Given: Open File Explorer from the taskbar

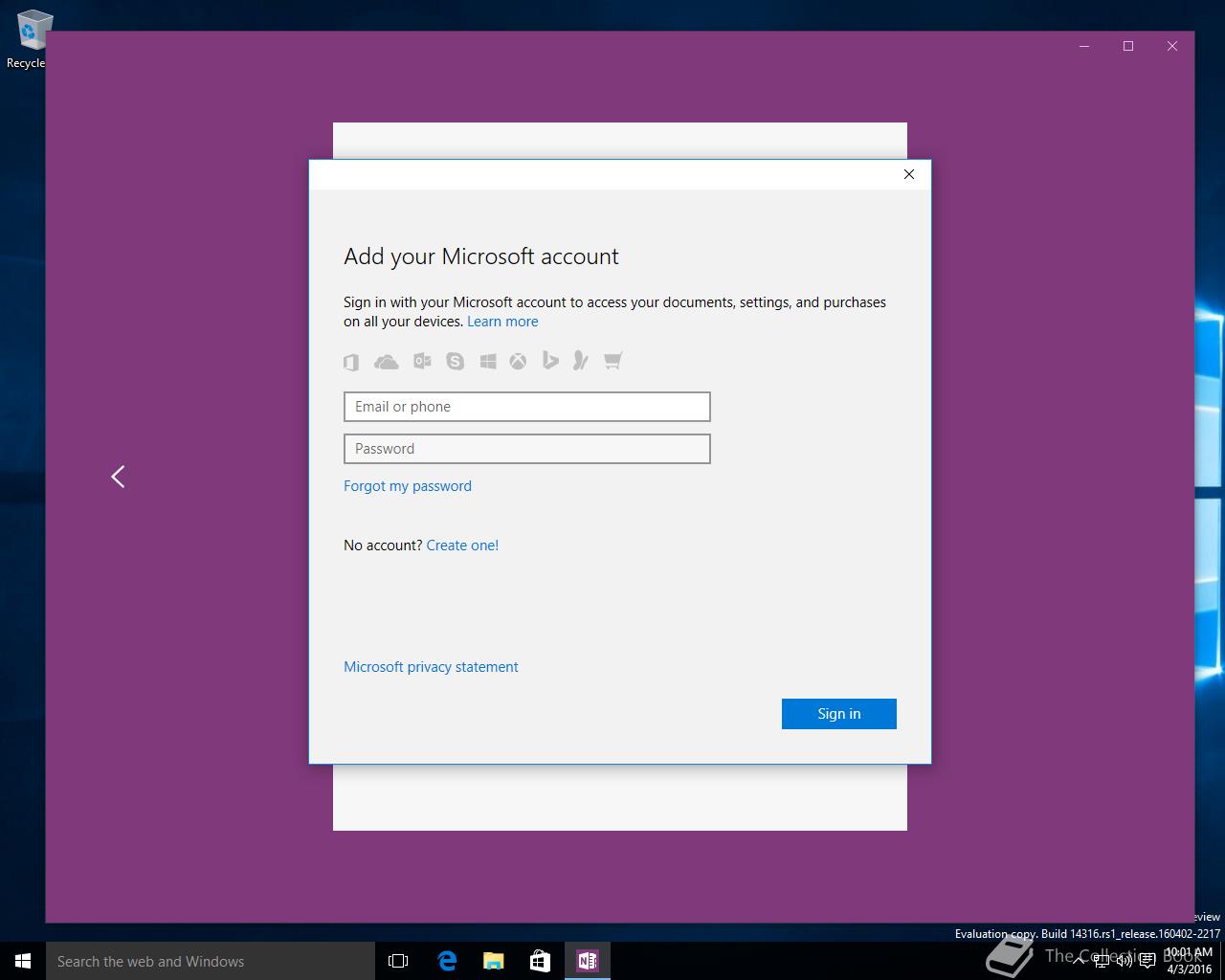Looking at the screenshot, I should click(x=494, y=961).
